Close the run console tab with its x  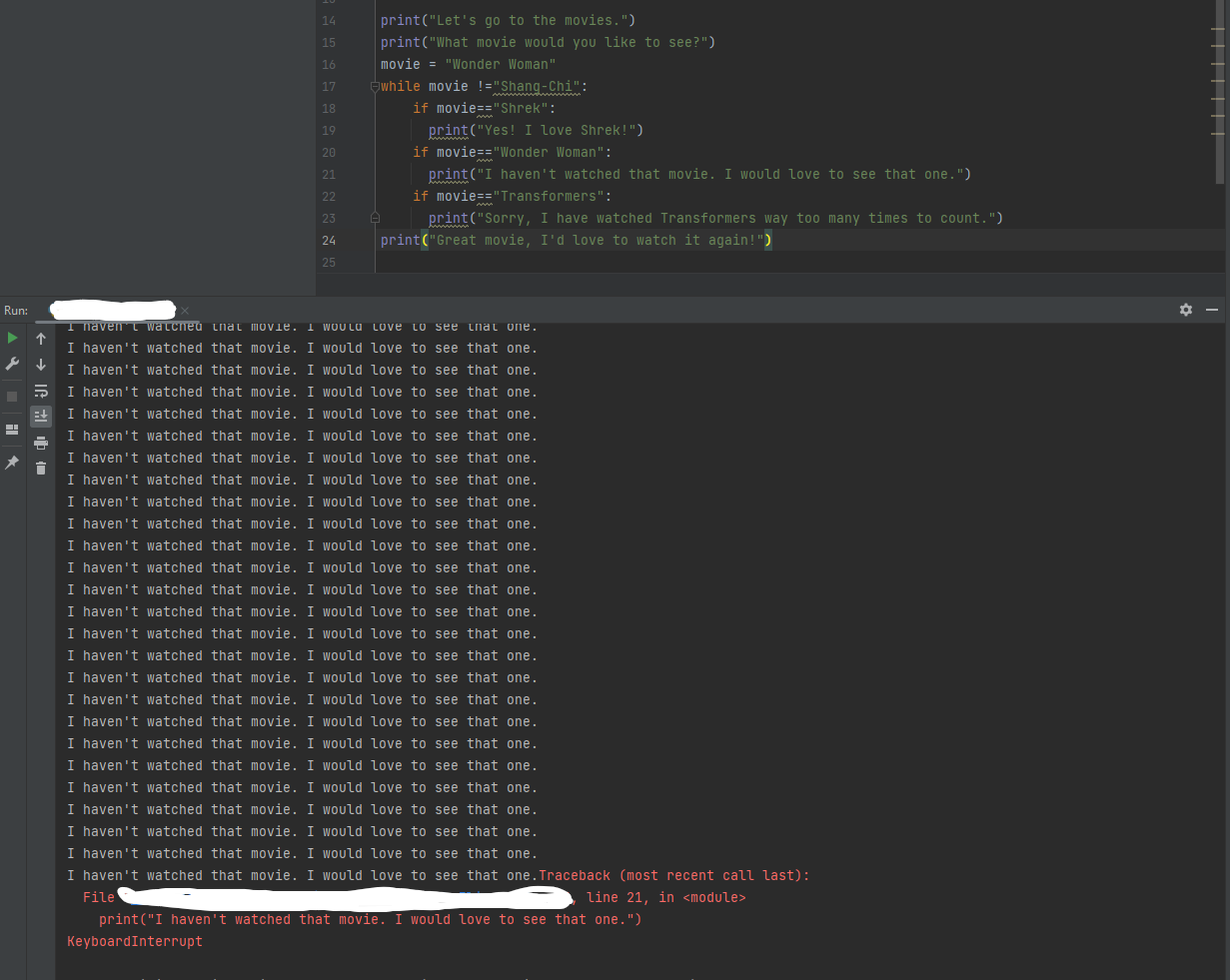tap(184, 311)
